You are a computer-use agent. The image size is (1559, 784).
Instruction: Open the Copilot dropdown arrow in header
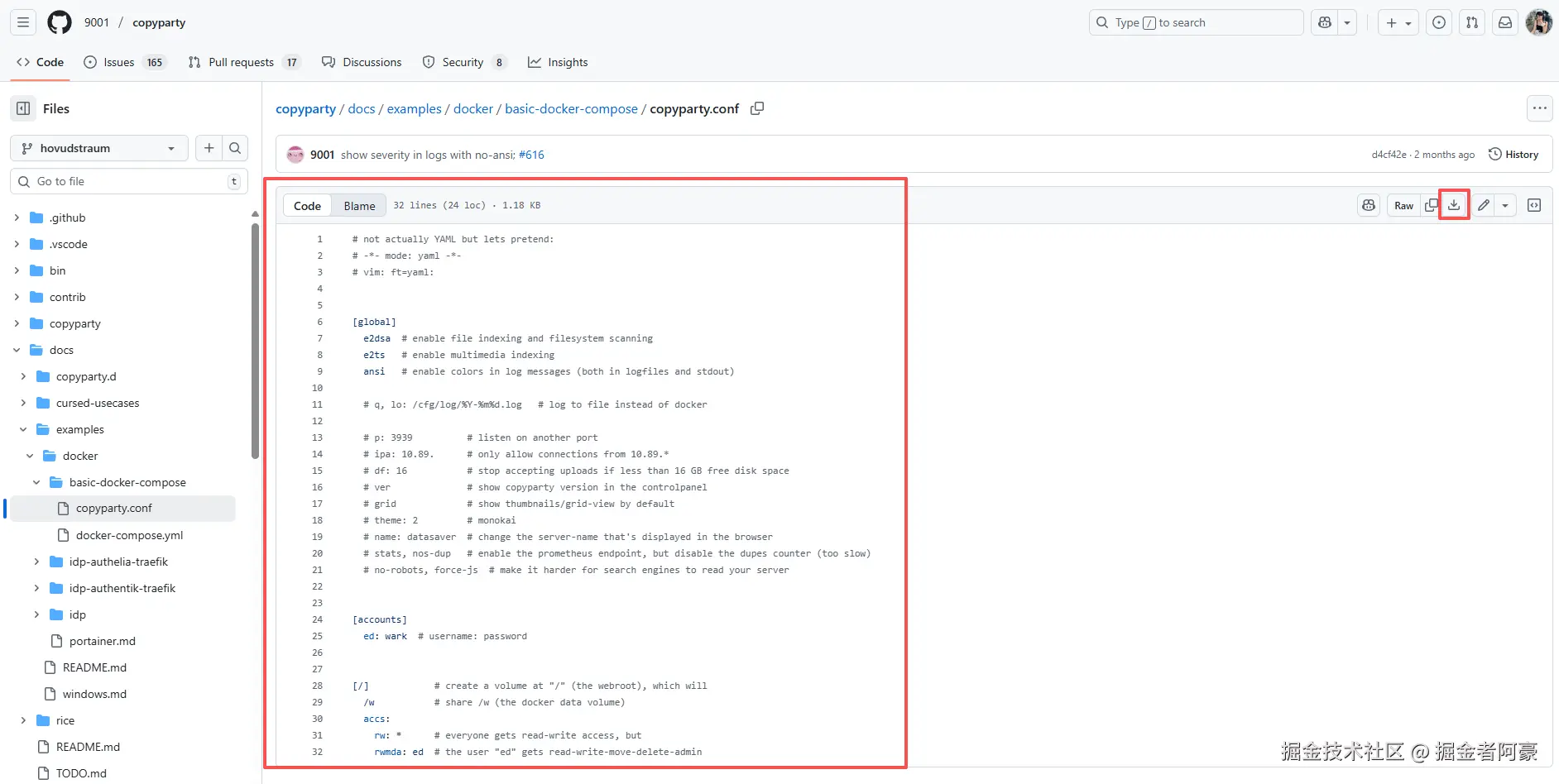[x=1347, y=22]
